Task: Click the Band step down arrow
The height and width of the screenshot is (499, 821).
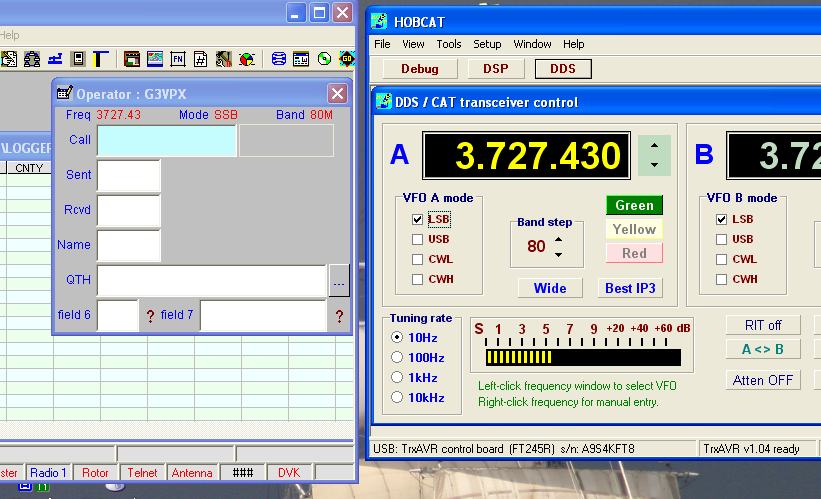Action: tap(558, 254)
